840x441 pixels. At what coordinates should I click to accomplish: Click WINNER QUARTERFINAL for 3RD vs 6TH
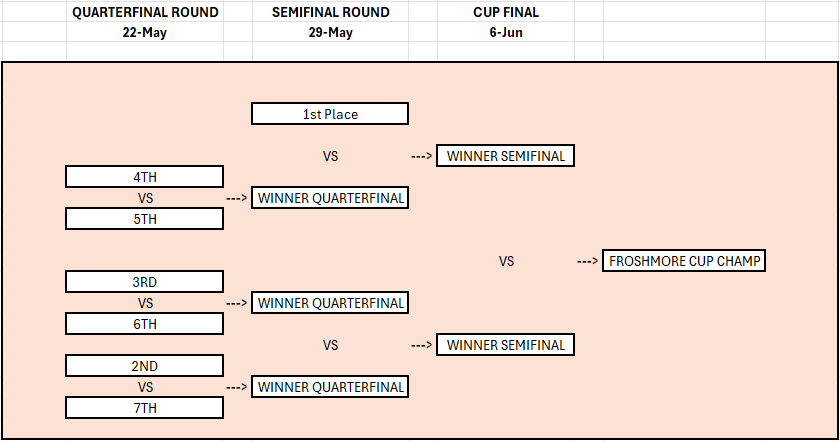[x=330, y=303]
